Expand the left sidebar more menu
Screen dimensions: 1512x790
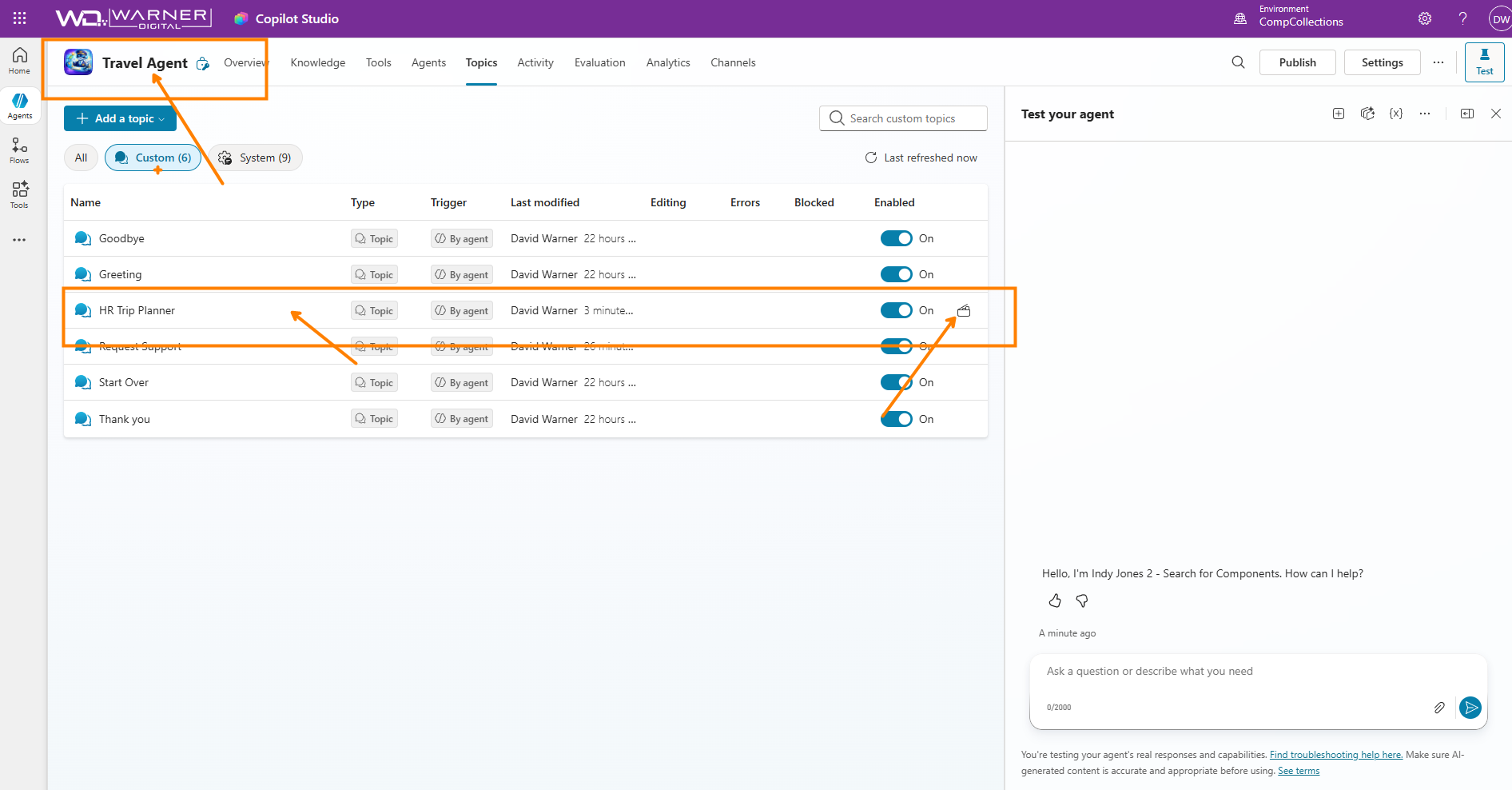(19, 240)
